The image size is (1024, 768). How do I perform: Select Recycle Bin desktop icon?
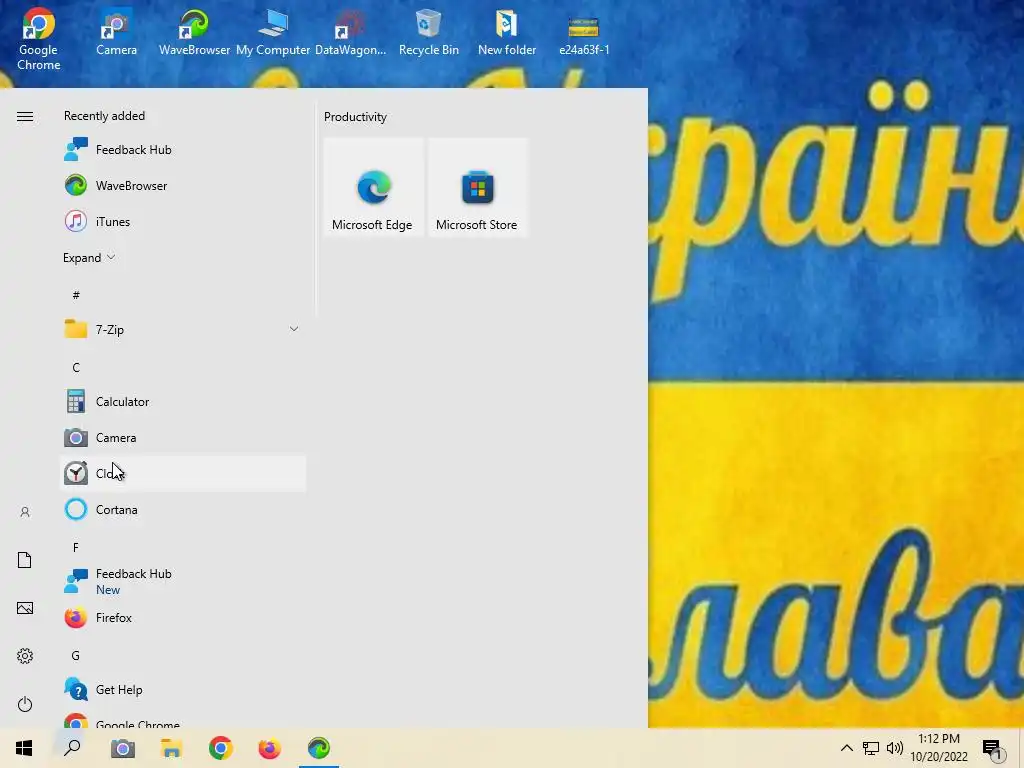[x=428, y=32]
